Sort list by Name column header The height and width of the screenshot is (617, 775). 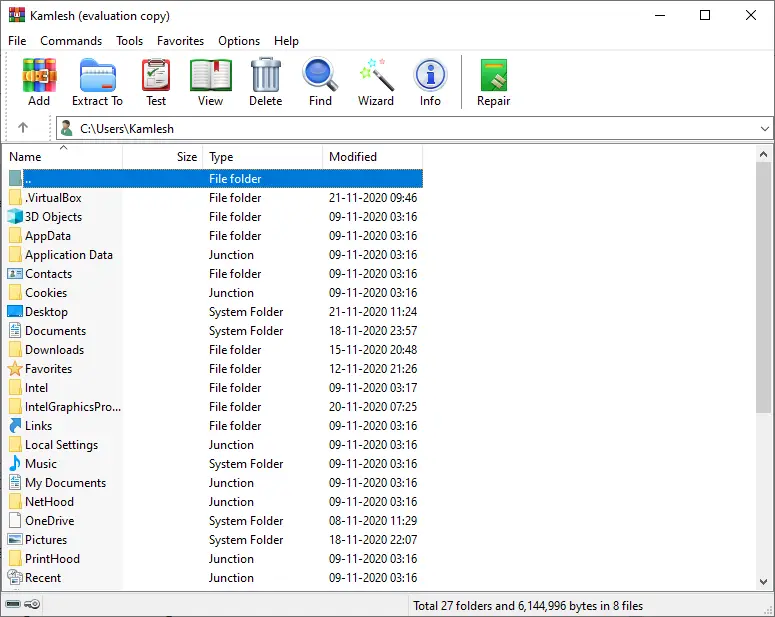click(x=63, y=156)
